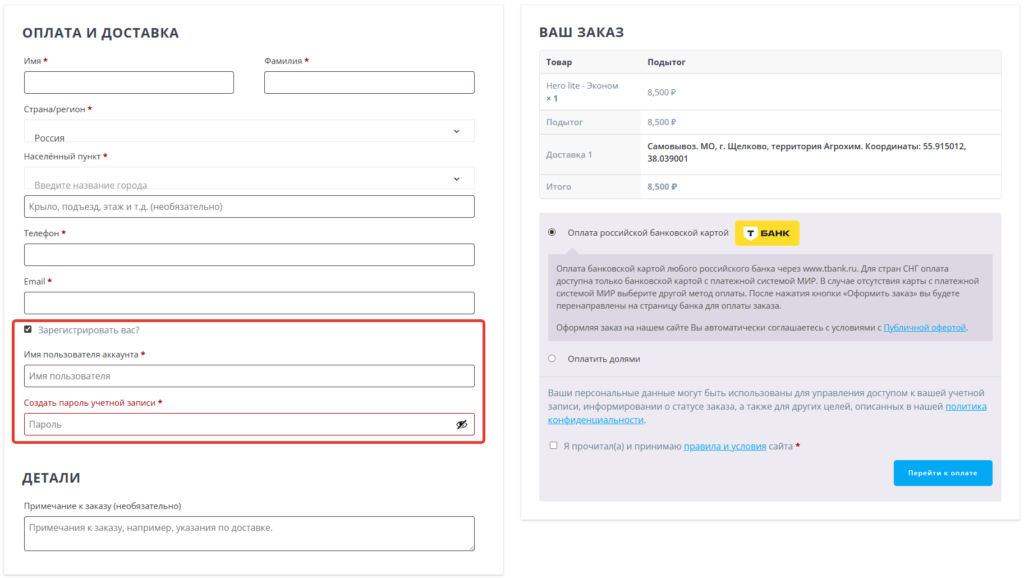
Task: Click the apartment/entrance address details field
Action: 249,206
